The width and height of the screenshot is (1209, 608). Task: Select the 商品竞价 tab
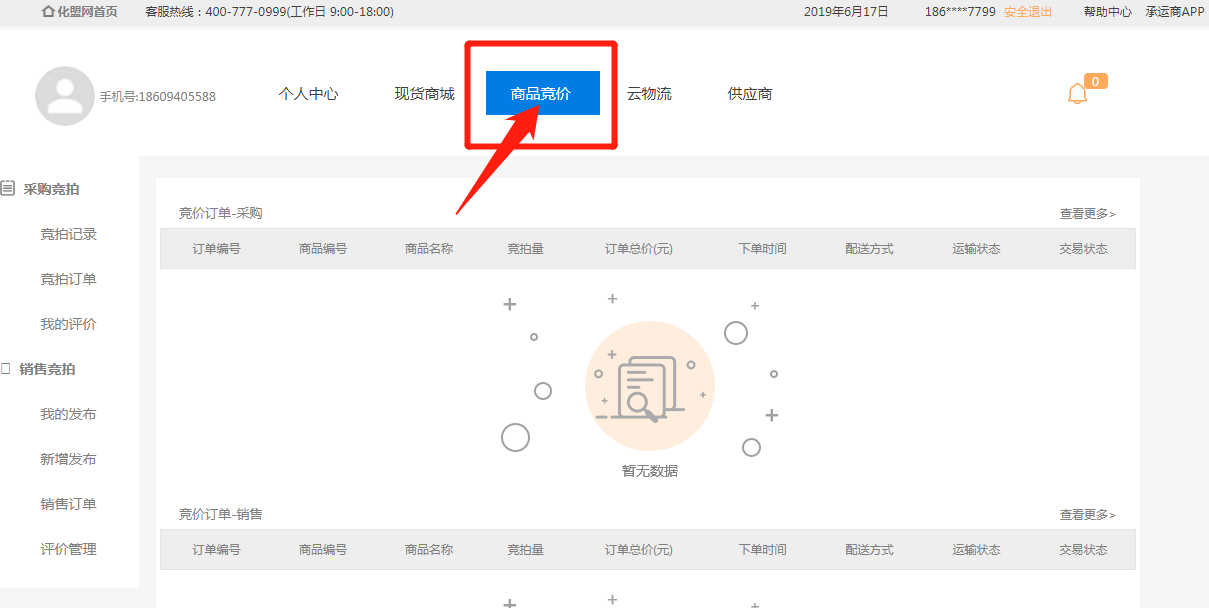pyautogui.click(x=543, y=93)
